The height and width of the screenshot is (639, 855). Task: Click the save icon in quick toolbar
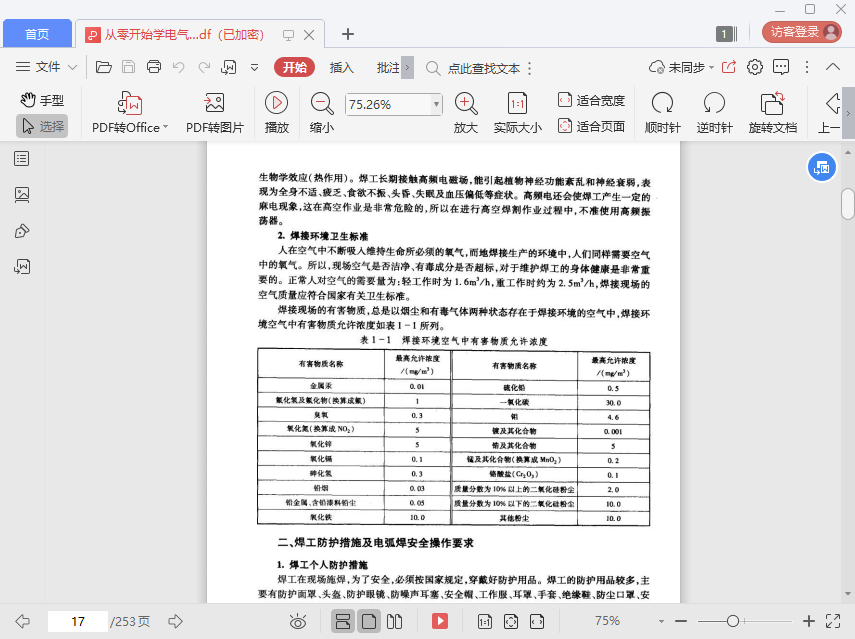point(129,67)
